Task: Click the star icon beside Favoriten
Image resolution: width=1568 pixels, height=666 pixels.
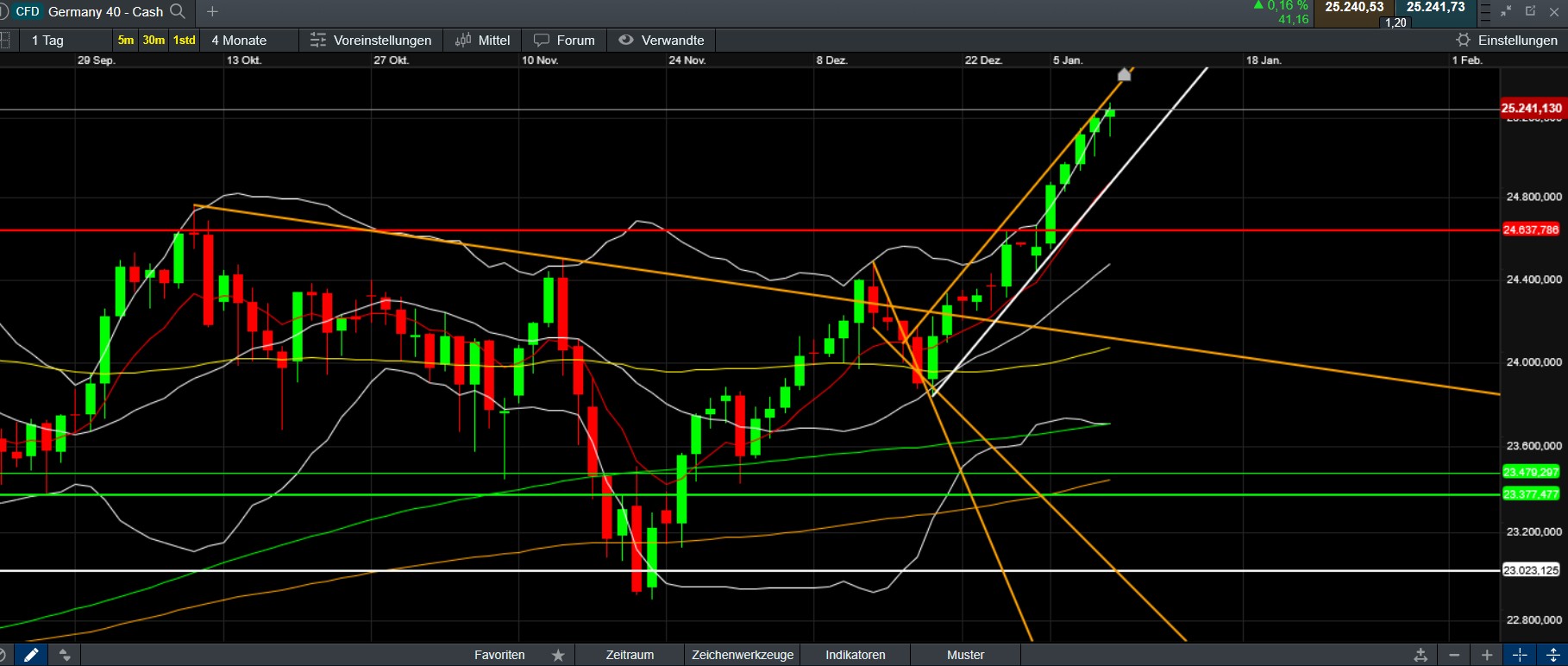Action: 558,655
